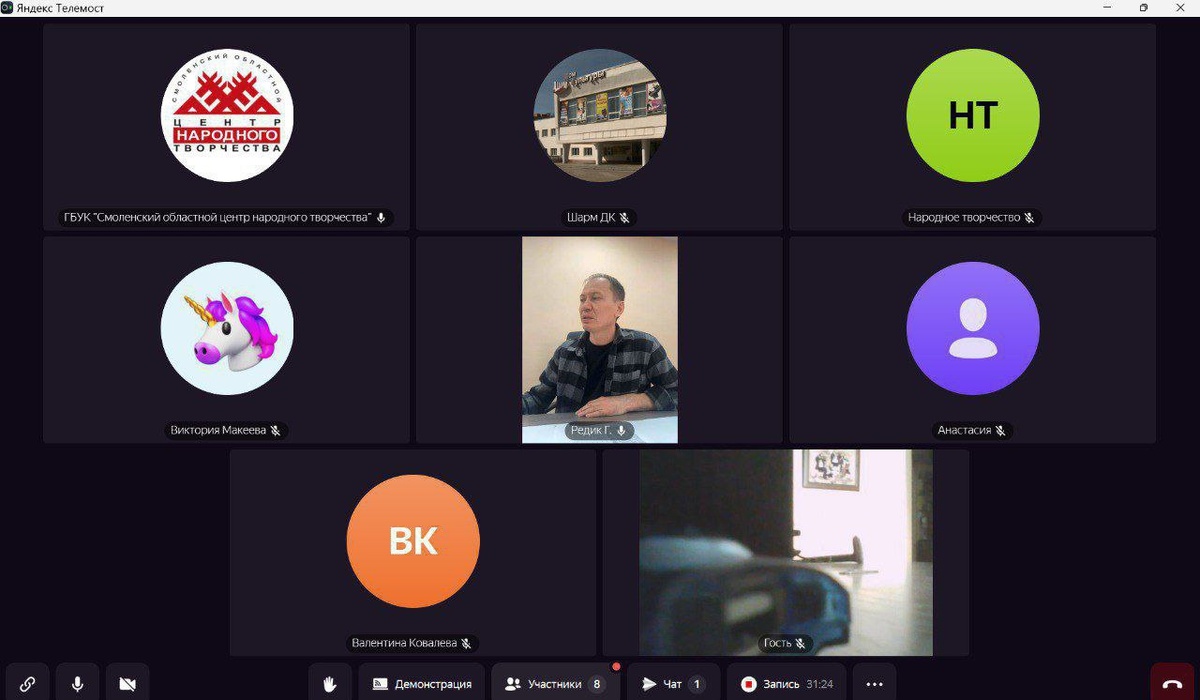Select the Редик Г. video feed

click(600, 339)
